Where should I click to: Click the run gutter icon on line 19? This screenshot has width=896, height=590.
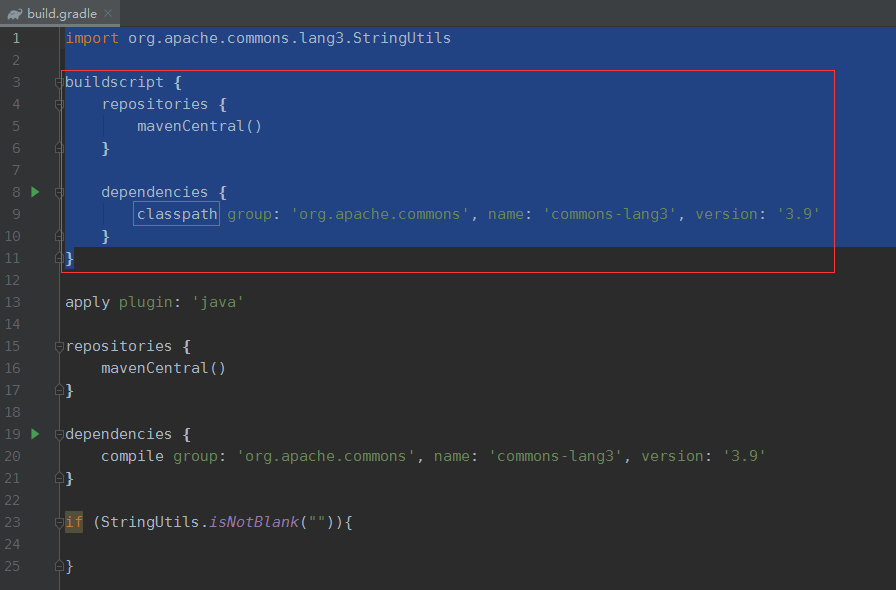point(35,433)
